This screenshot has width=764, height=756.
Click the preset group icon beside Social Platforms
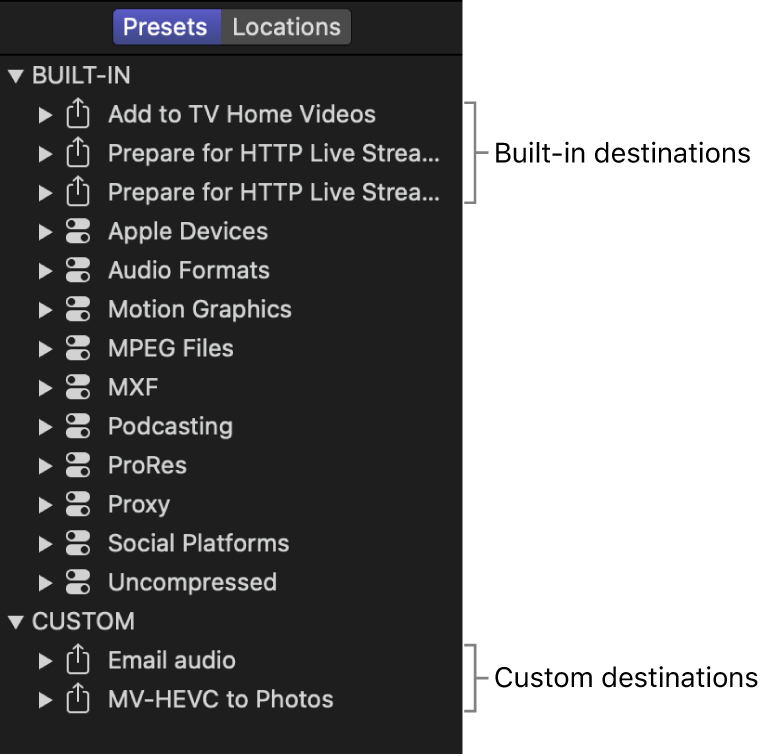pos(77,544)
